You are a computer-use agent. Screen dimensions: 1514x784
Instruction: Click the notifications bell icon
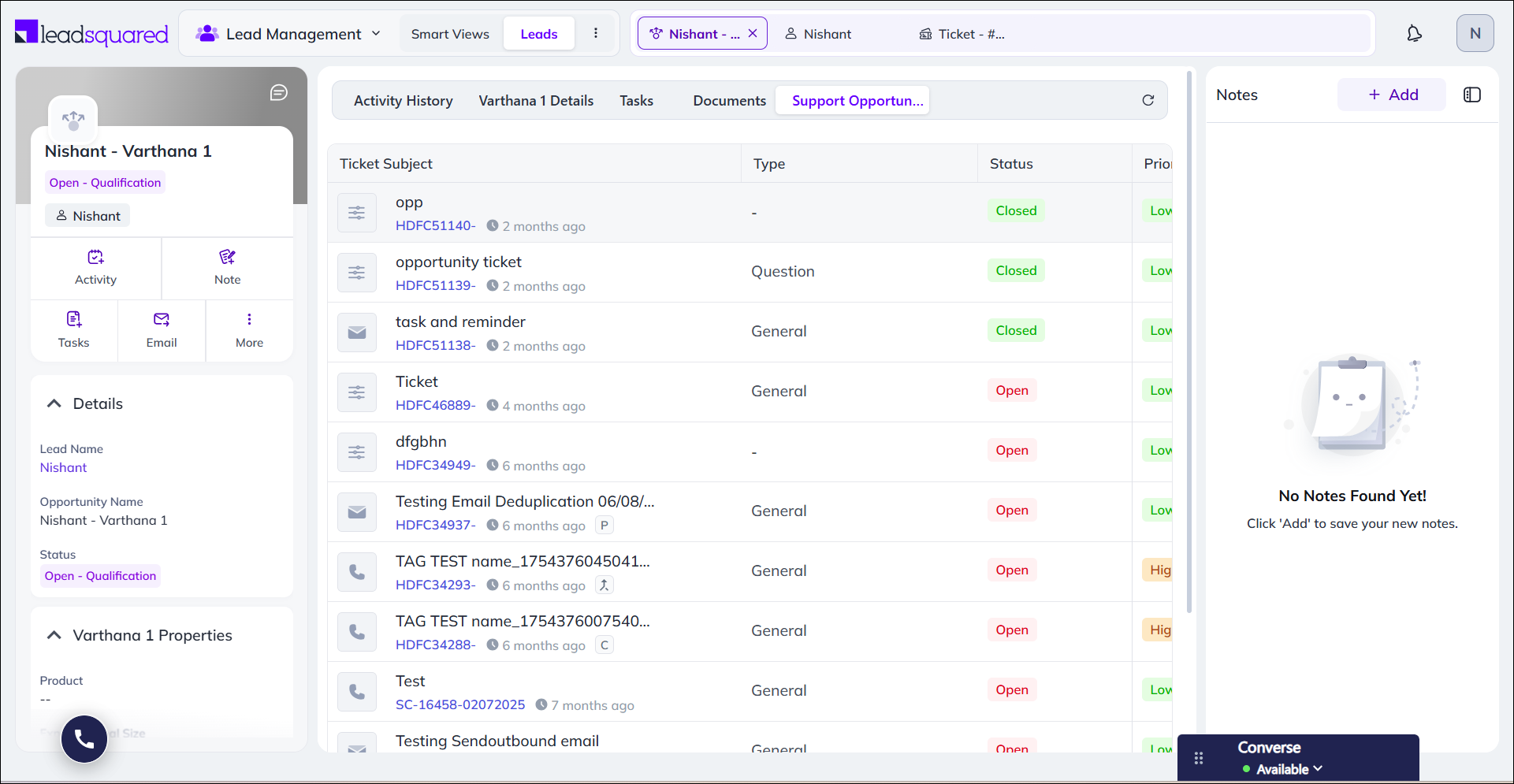pos(1414,33)
